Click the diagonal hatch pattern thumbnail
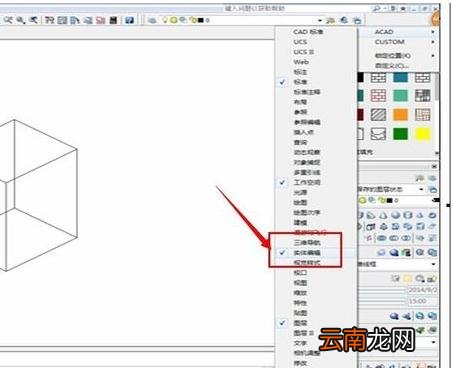This screenshot has width=452, height=368. coord(378,115)
